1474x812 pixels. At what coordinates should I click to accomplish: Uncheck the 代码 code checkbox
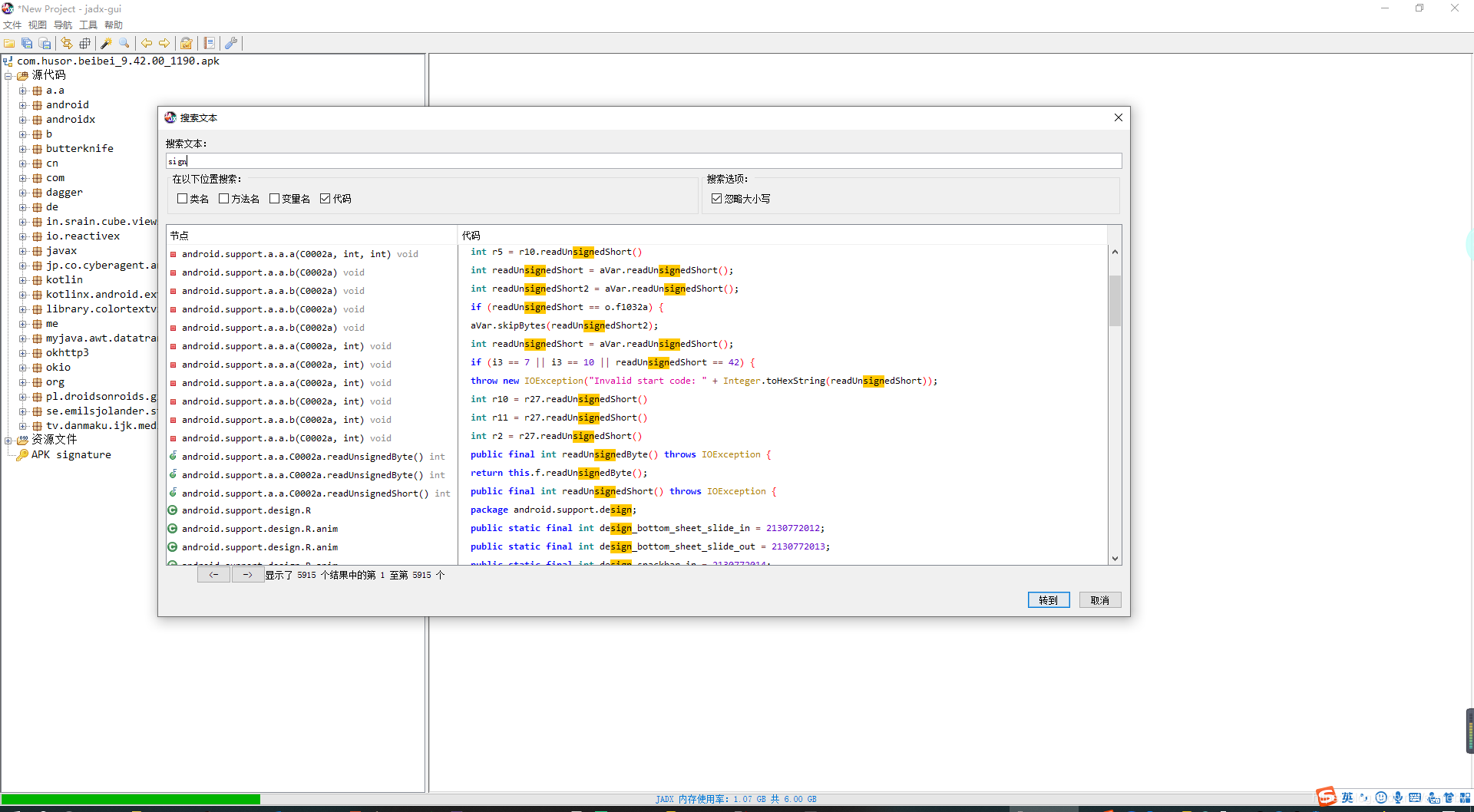tap(326, 199)
